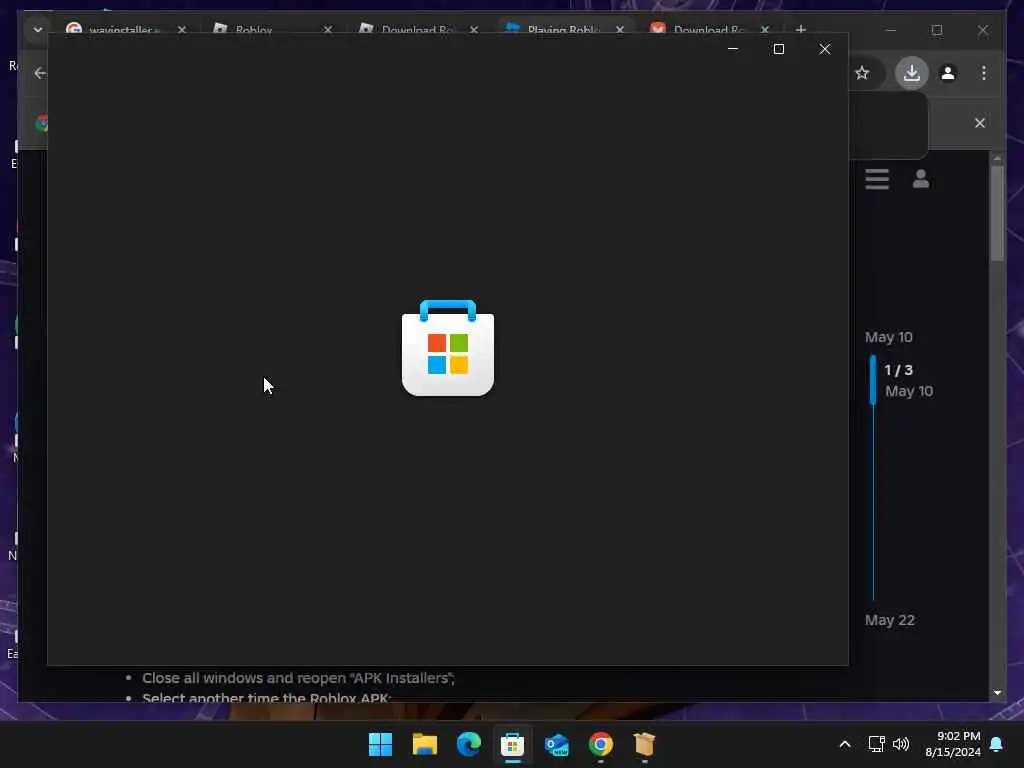The height and width of the screenshot is (768, 1024).
Task: Launch Microsoft Edge from the taskbar
Action: 468,744
